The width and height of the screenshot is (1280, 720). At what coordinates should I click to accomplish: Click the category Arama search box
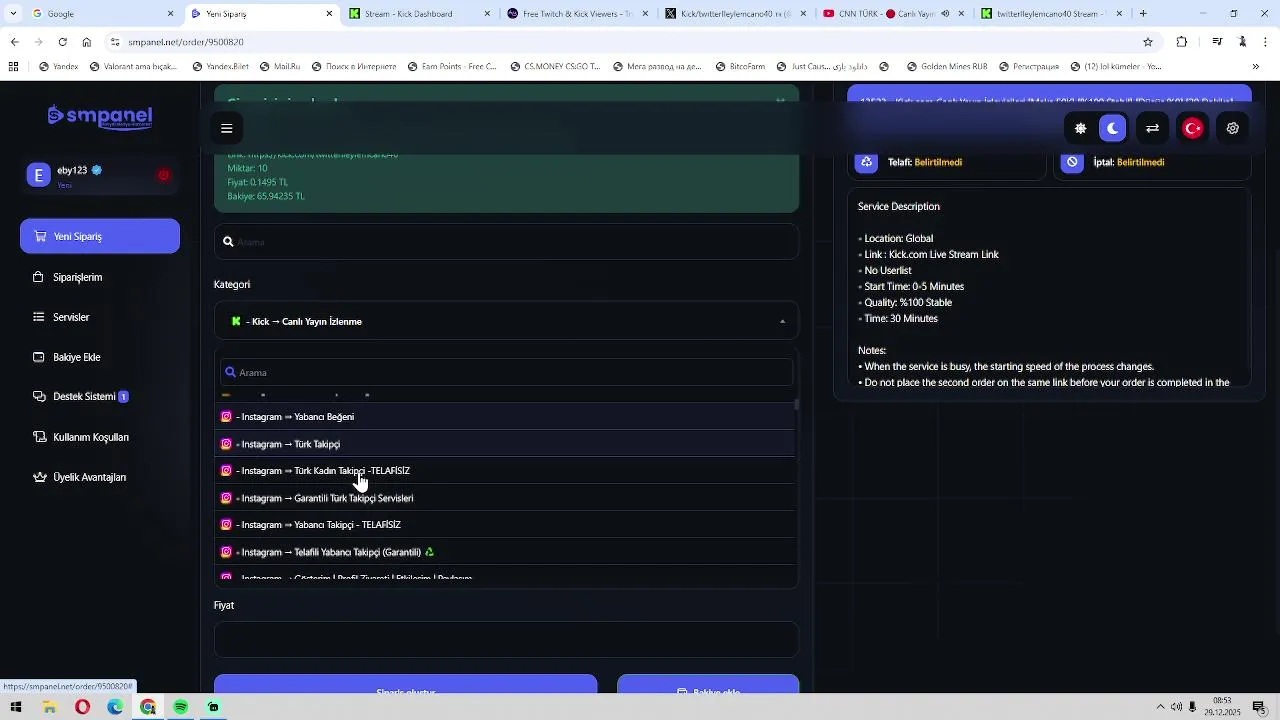(506, 372)
